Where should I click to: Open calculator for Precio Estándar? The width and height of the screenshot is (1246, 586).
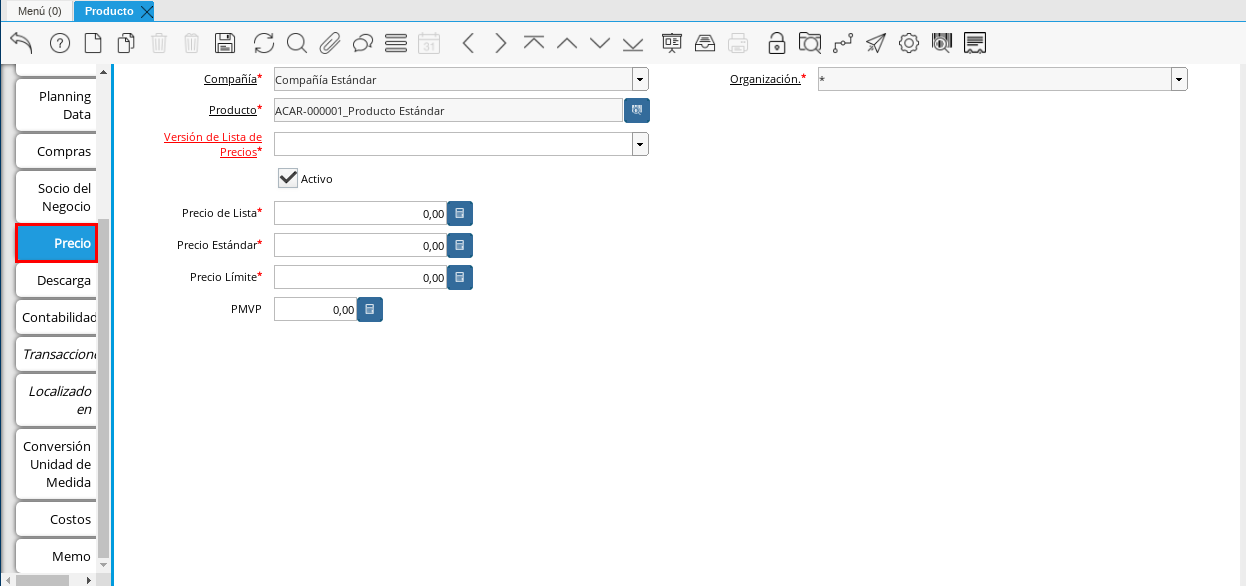point(460,245)
